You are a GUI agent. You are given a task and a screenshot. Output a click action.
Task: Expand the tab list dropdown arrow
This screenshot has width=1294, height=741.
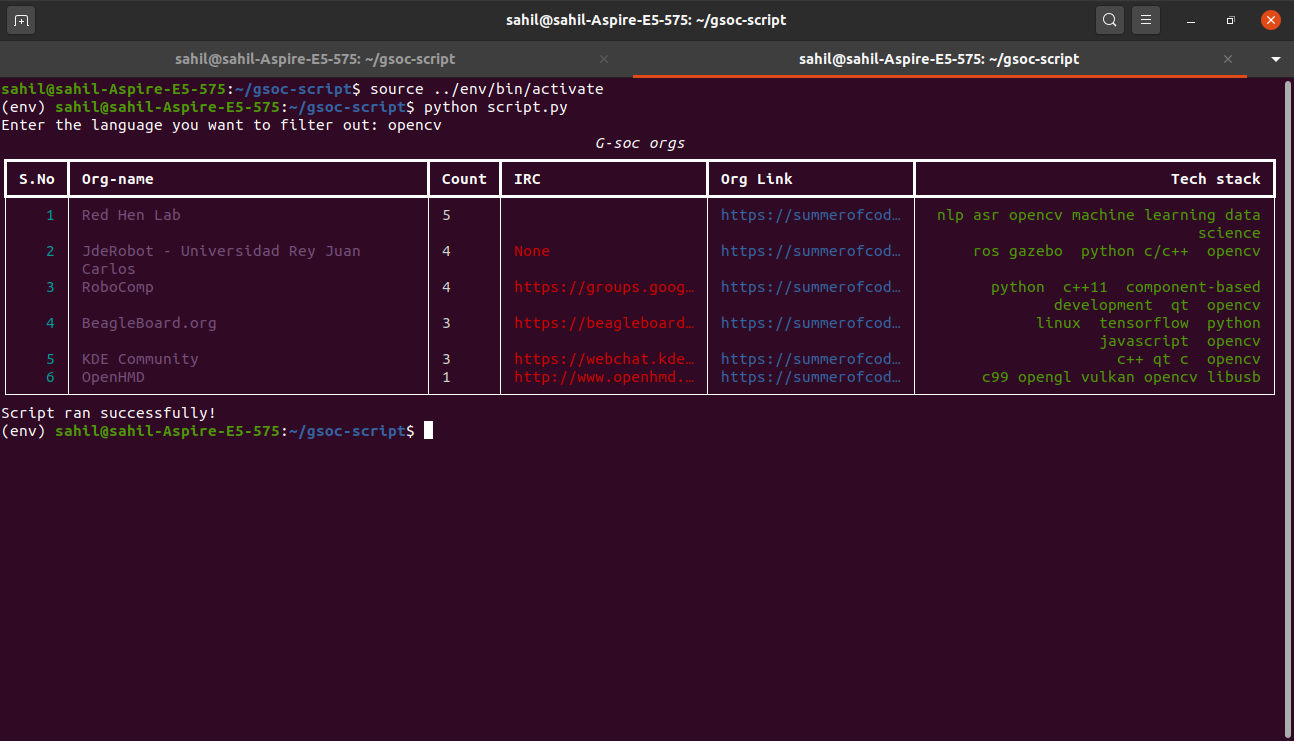(1276, 60)
